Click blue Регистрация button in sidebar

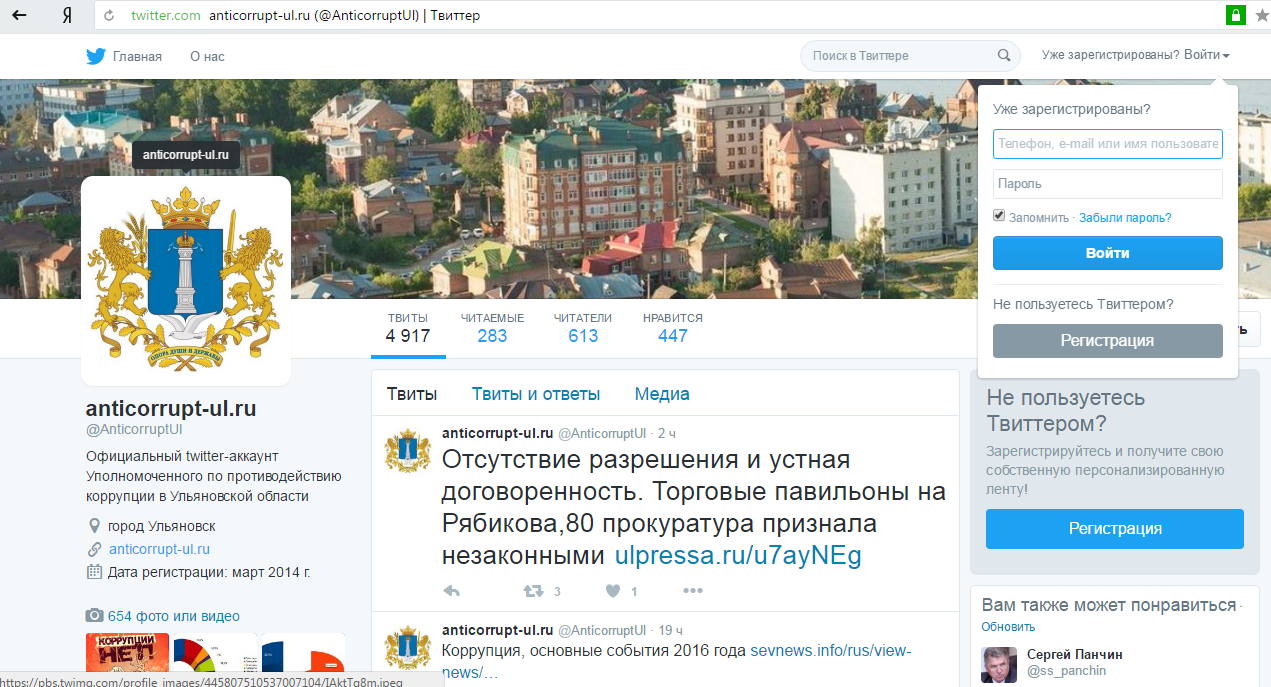pyautogui.click(x=1115, y=529)
